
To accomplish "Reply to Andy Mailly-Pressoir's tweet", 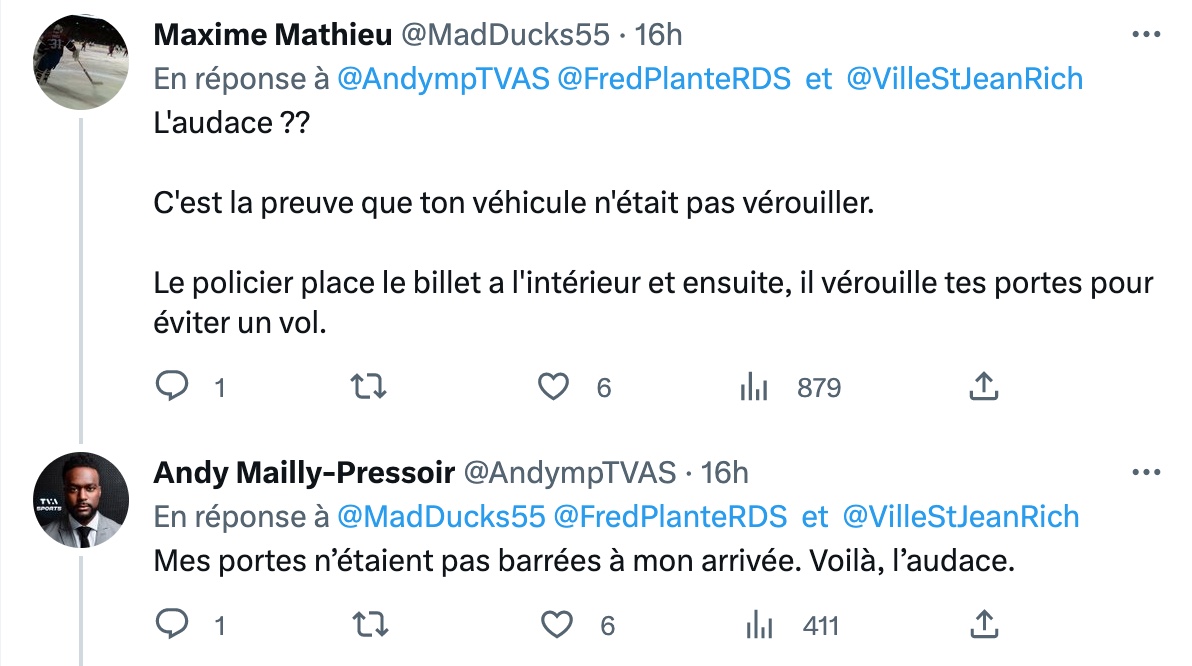I will click(x=172, y=624).
